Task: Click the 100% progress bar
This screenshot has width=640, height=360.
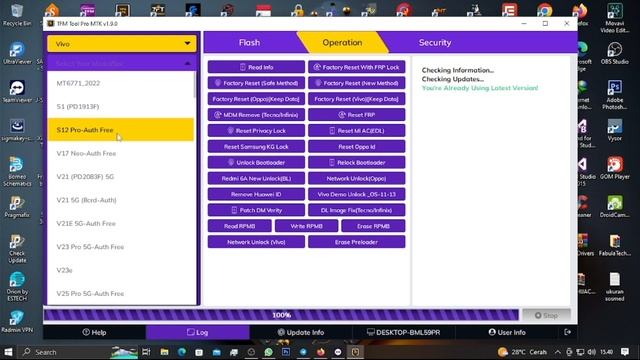Action: coord(281,315)
